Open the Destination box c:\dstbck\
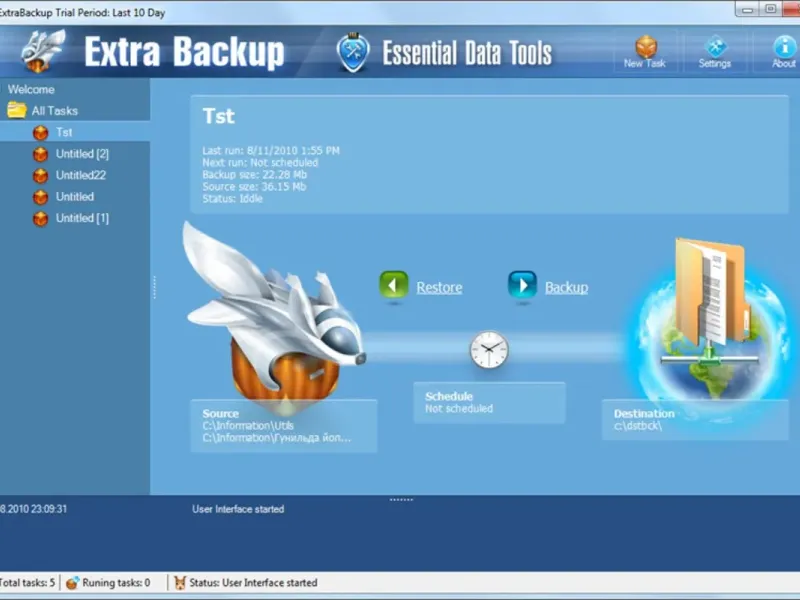This screenshot has width=800, height=600. point(695,420)
